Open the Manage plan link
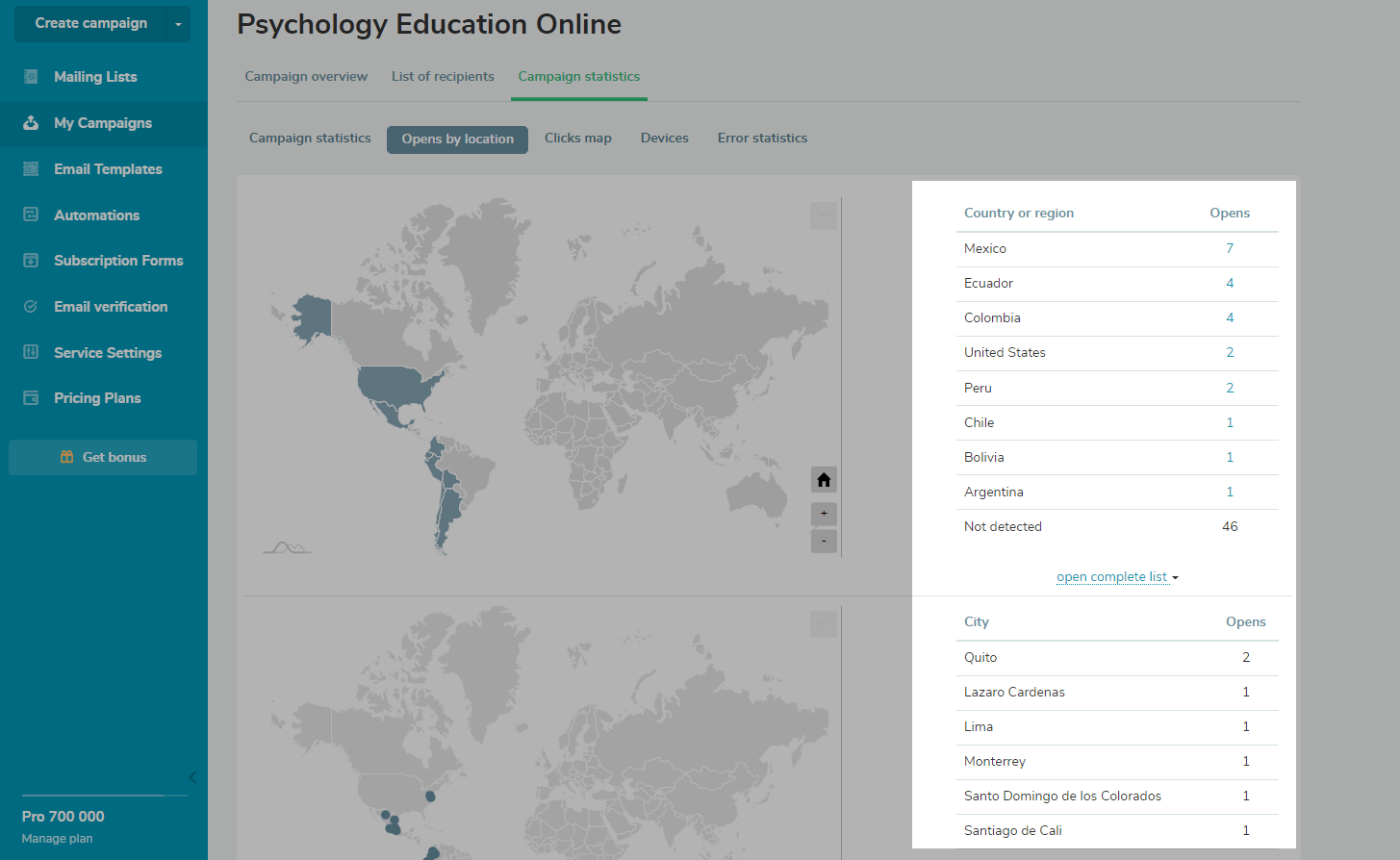 pos(58,839)
